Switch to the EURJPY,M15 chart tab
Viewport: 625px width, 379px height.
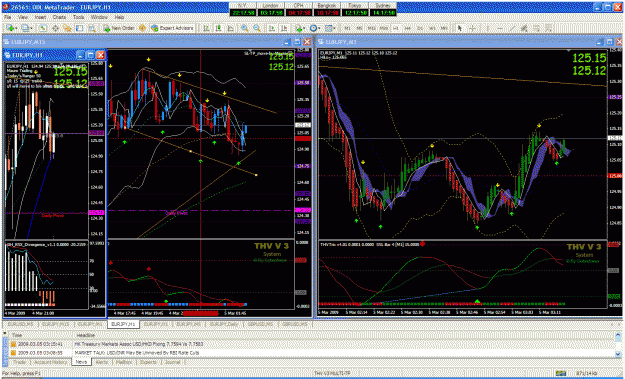[55, 324]
